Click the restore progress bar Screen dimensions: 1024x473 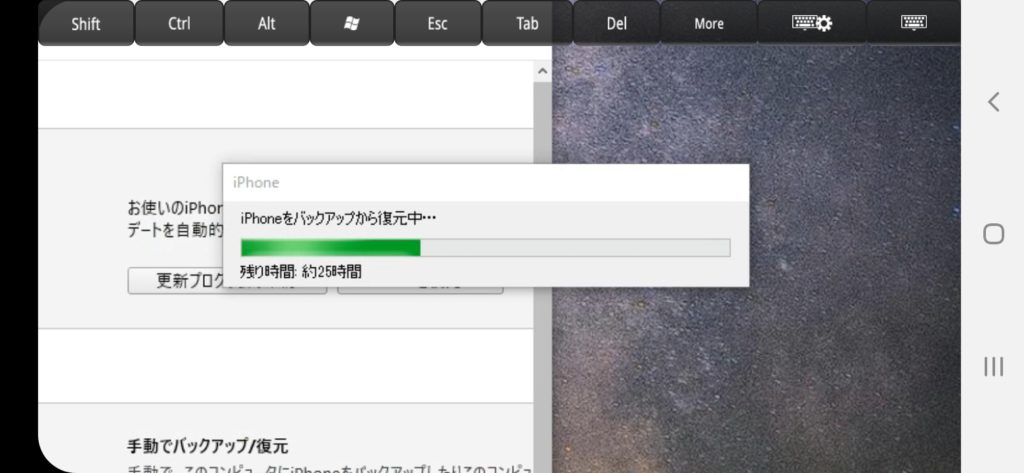point(485,248)
